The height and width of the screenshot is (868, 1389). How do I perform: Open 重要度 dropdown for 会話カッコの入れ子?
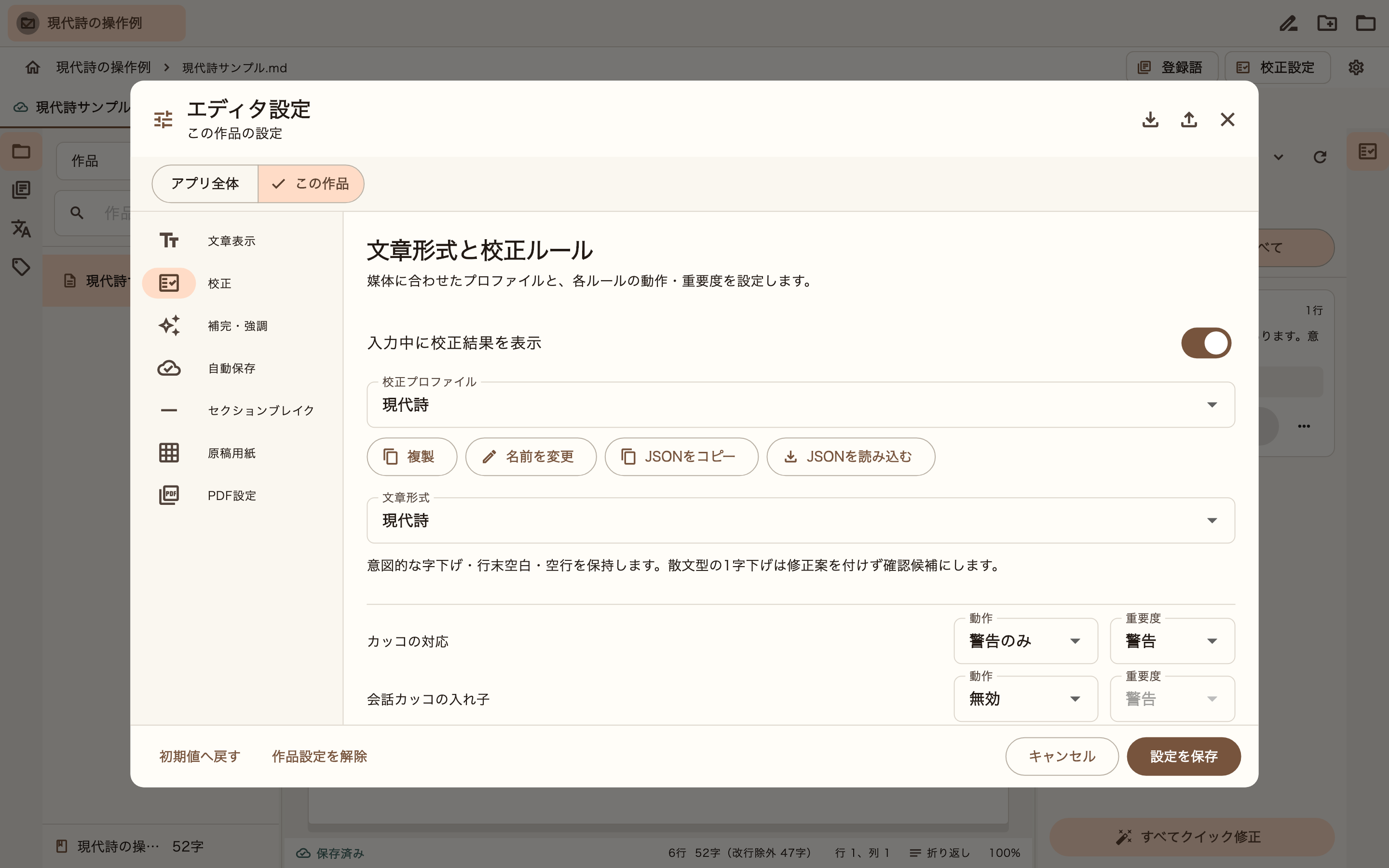1172,699
